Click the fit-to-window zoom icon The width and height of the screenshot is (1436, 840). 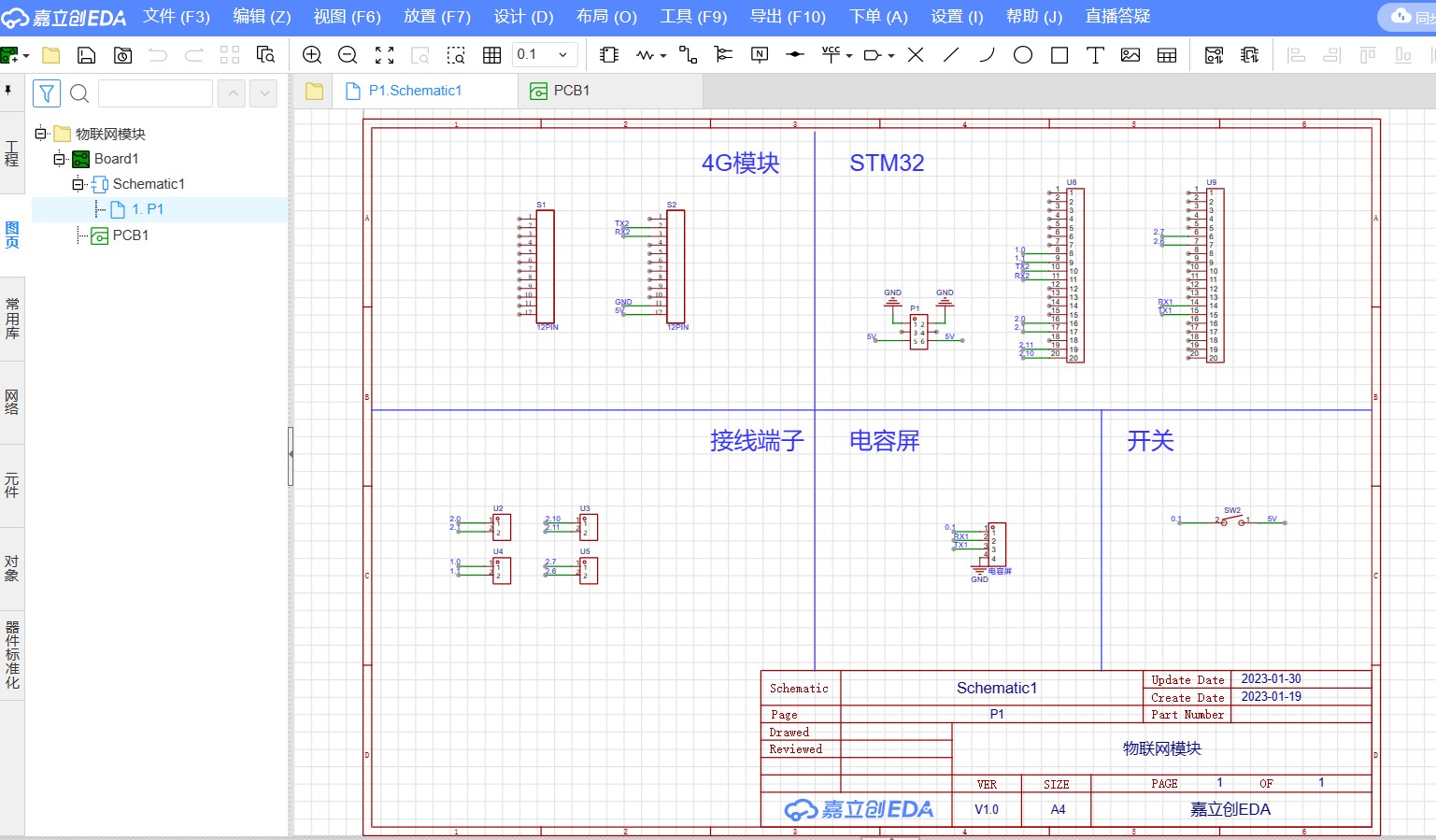pos(384,55)
